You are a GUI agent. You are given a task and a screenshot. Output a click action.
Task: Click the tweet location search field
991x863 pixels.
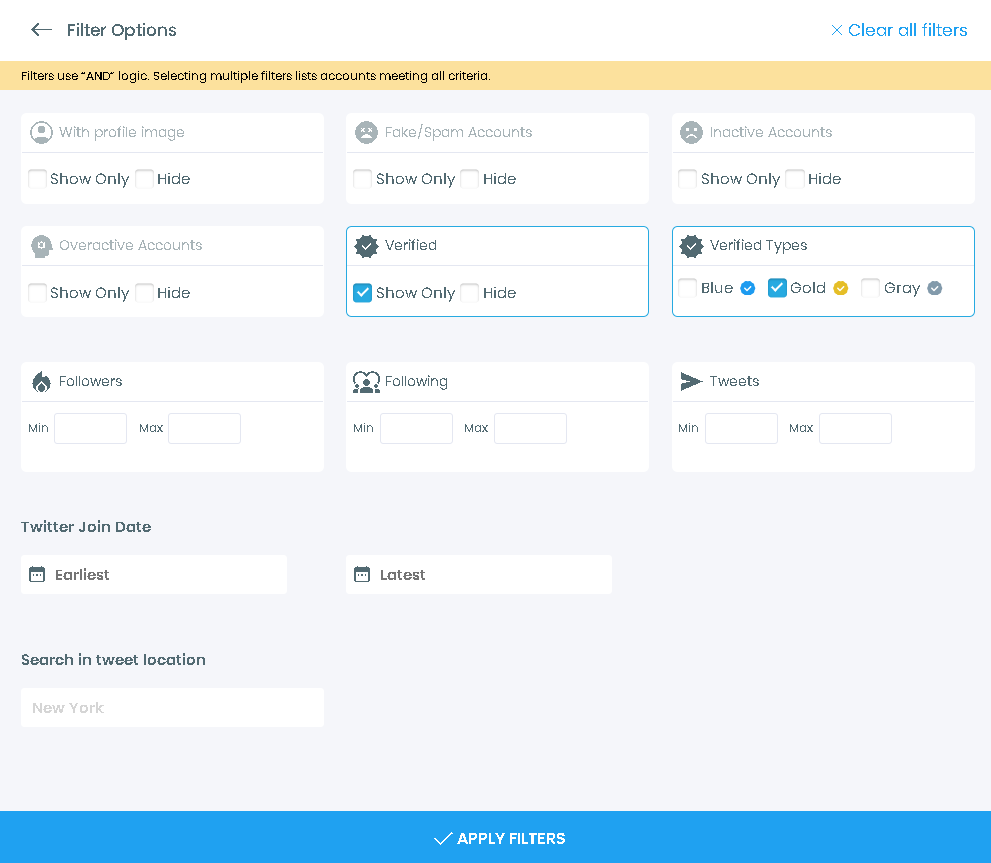(x=172, y=707)
